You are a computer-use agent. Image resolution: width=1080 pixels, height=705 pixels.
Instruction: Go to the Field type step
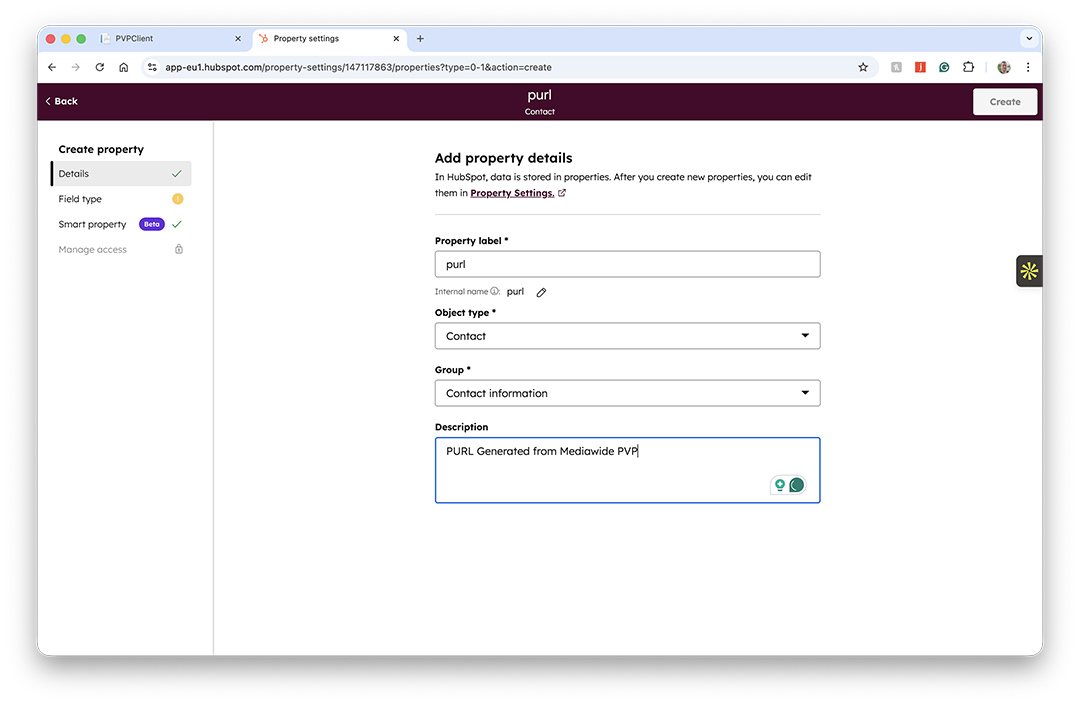coord(80,199)
